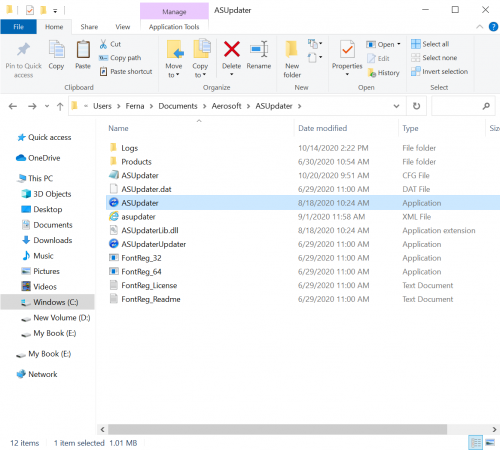Image resolution: width=500 pixels, height=450 pixels.
Task: Switch to Details view in status bar
Action: (475, 443)
